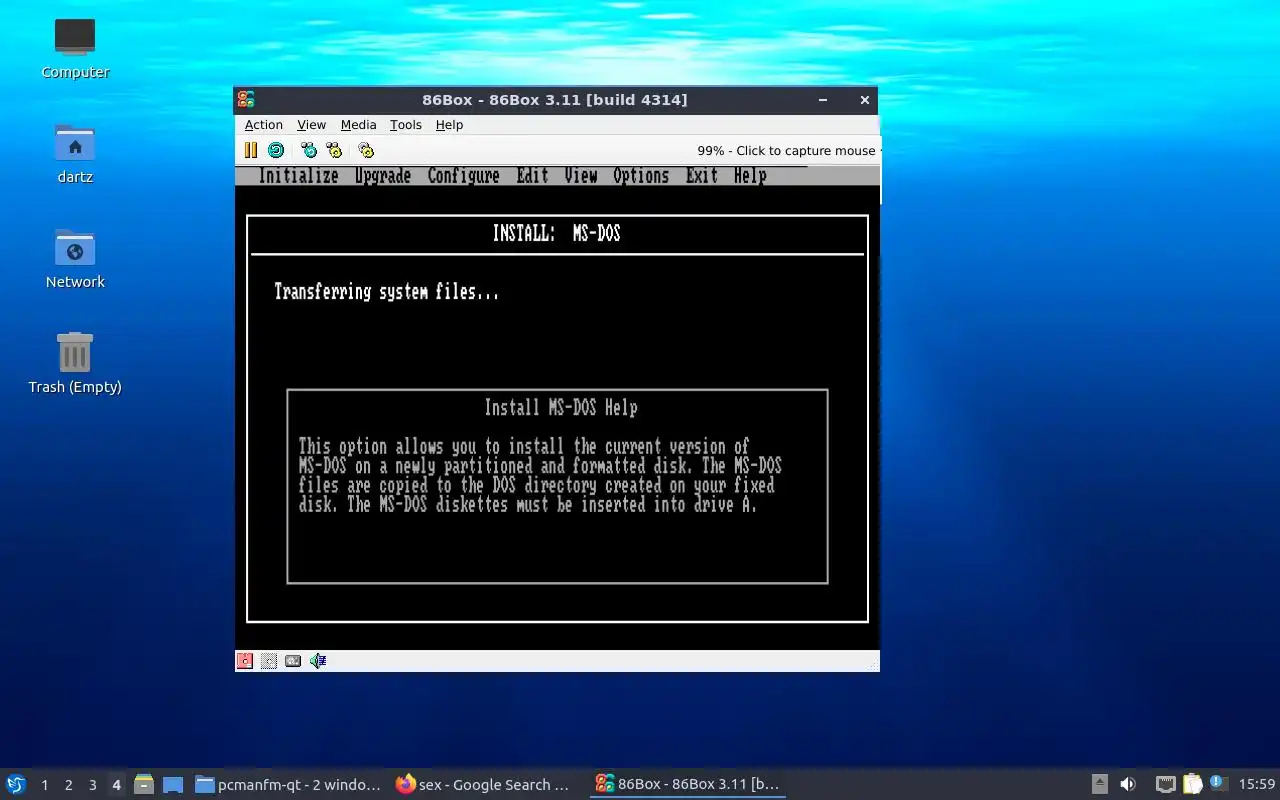Click "99% - Click to capture mouse" text

[786, 151]
